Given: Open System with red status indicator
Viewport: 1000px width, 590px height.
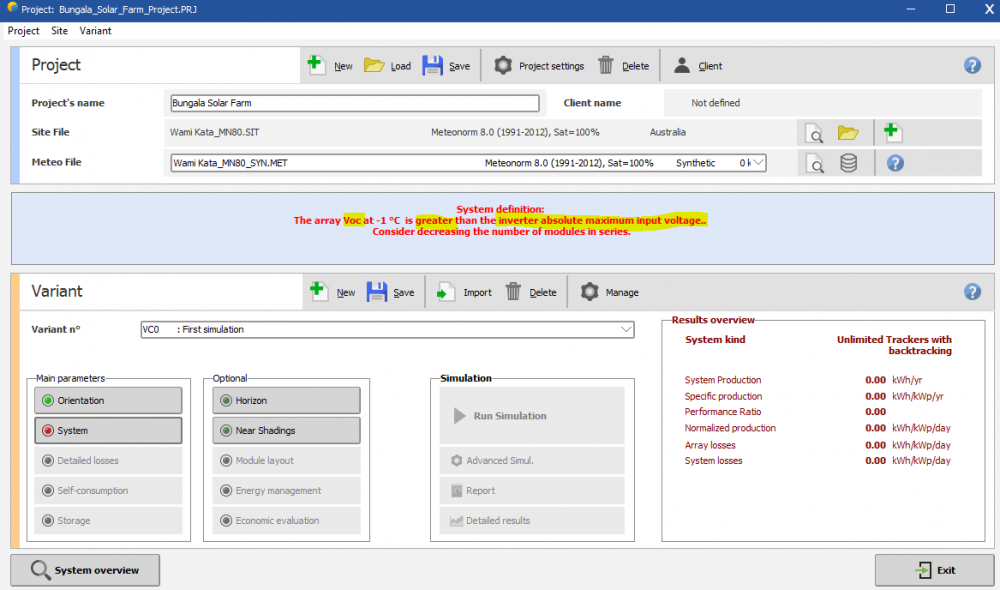Looking at the screenshot, I should (108, 430).
